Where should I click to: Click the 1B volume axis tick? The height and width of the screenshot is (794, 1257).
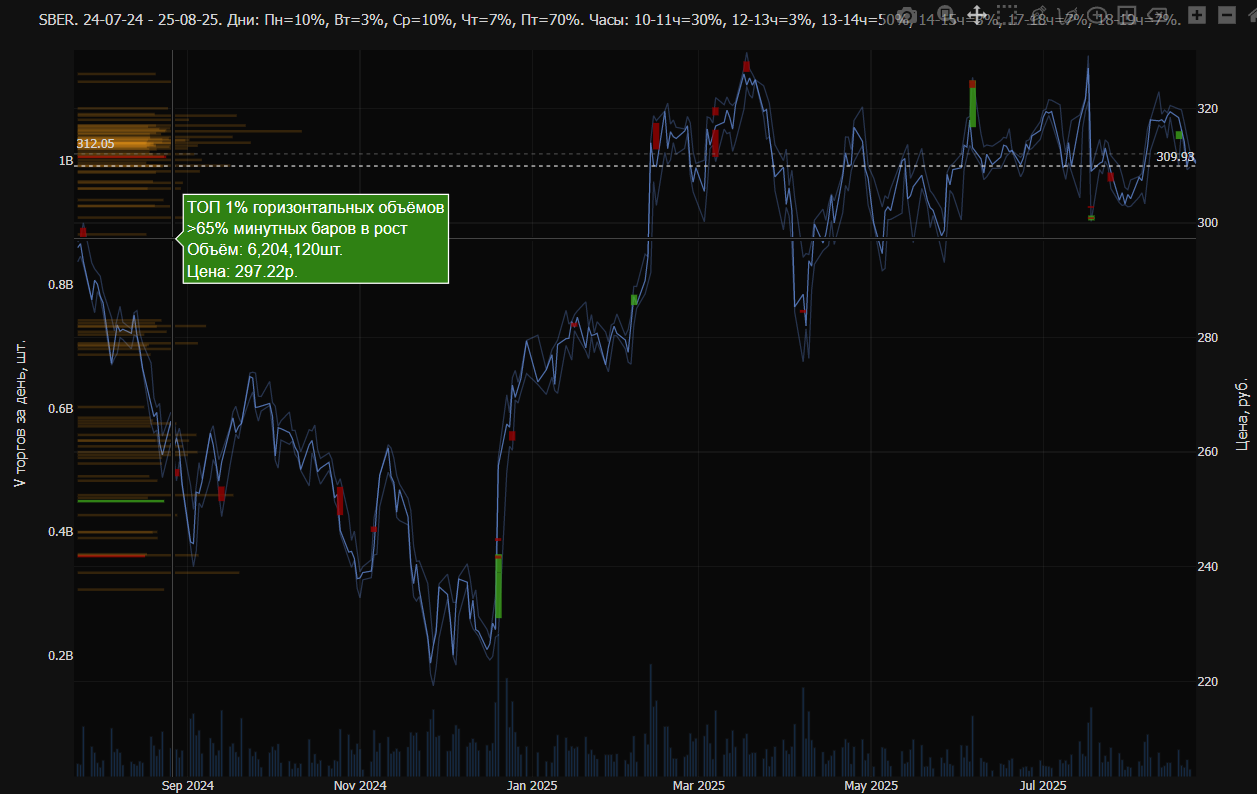pos(66,161)
